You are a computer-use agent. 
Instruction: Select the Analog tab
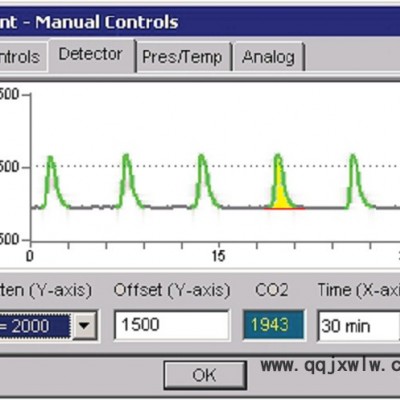tap(268, 57)
